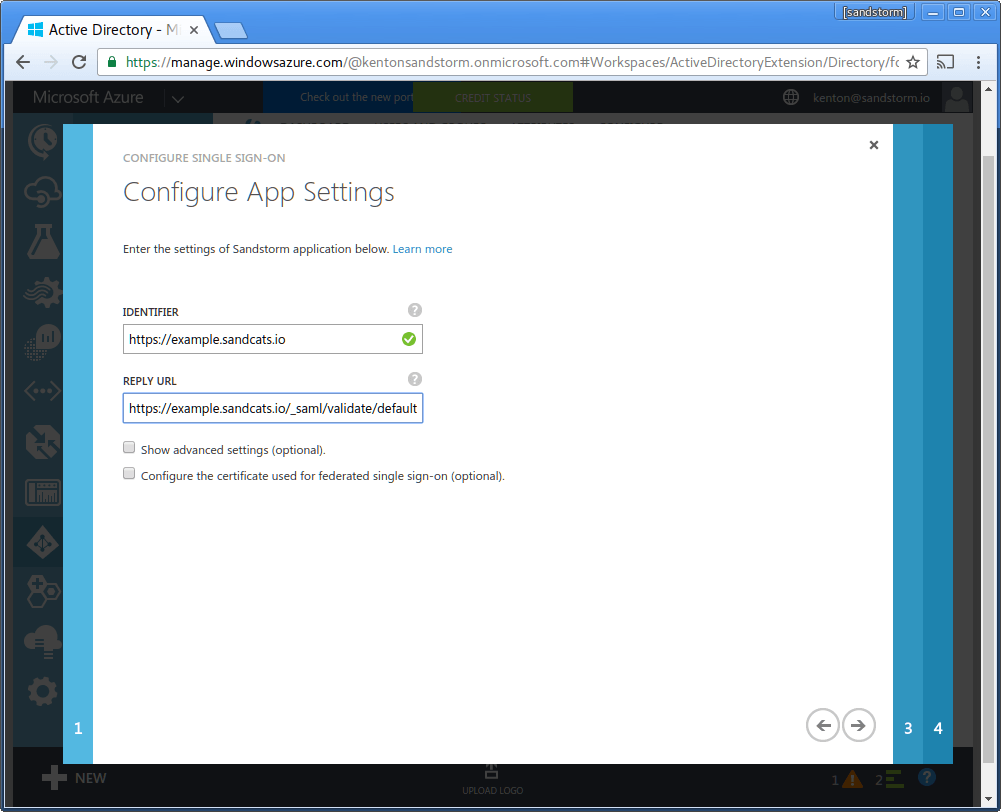1001x812 pixels.
Task: Click the browser forward arrow
Action: (50, 62)
